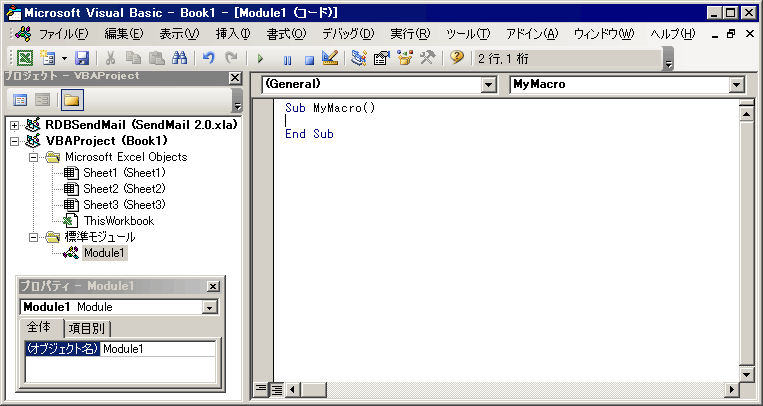Switch to Microsoft Excel view icon

point(25,58)
